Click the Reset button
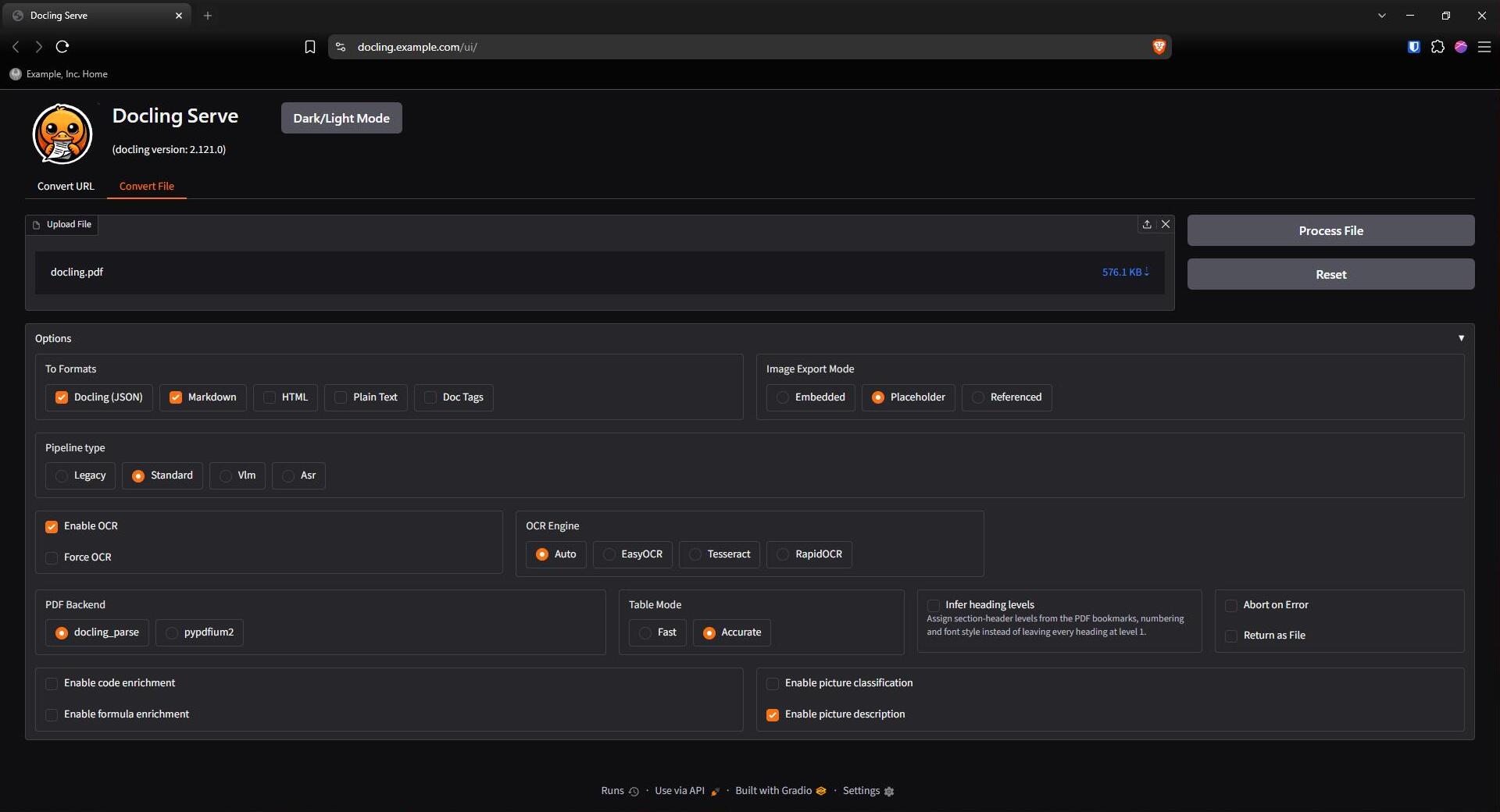This screenshot has width=1500, height=812. tap(1330, 274)
